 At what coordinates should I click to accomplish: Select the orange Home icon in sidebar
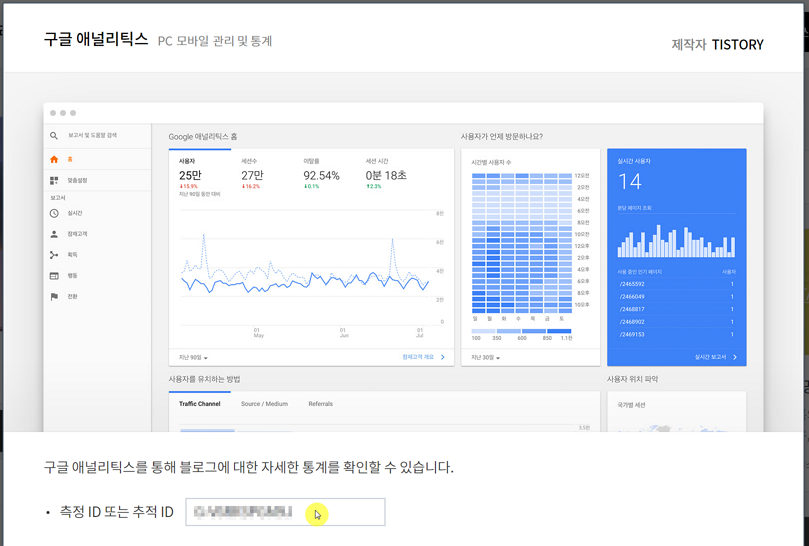point(54,159)
